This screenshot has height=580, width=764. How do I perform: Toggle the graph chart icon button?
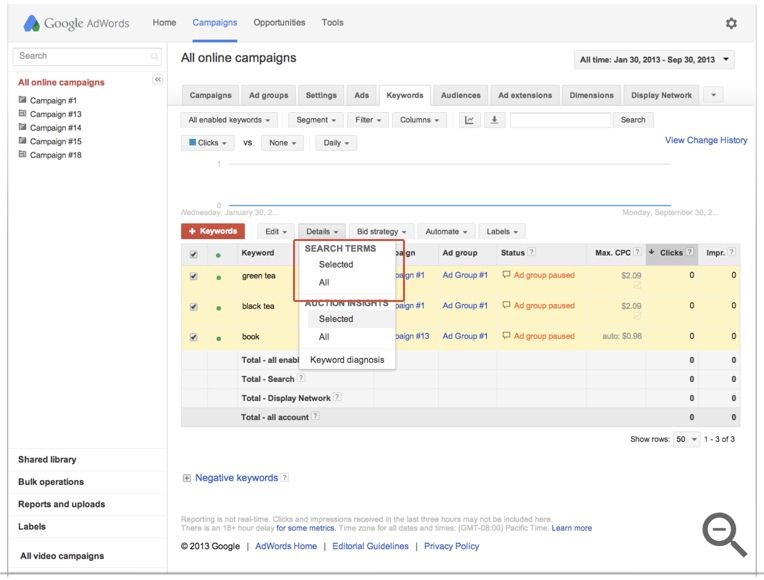coord(470,120)
